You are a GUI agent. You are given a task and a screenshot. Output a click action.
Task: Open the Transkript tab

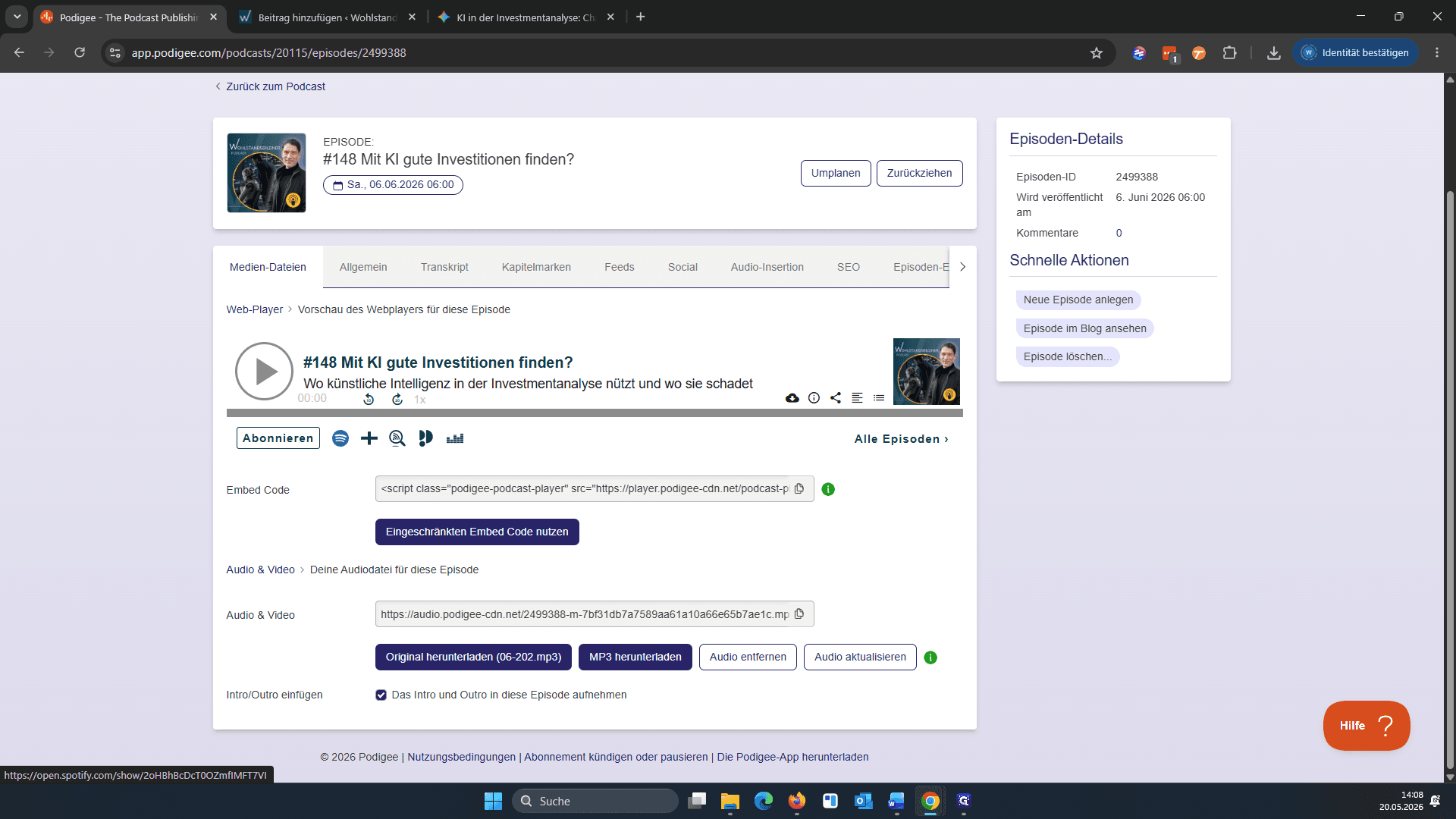(x=444, y=267)
